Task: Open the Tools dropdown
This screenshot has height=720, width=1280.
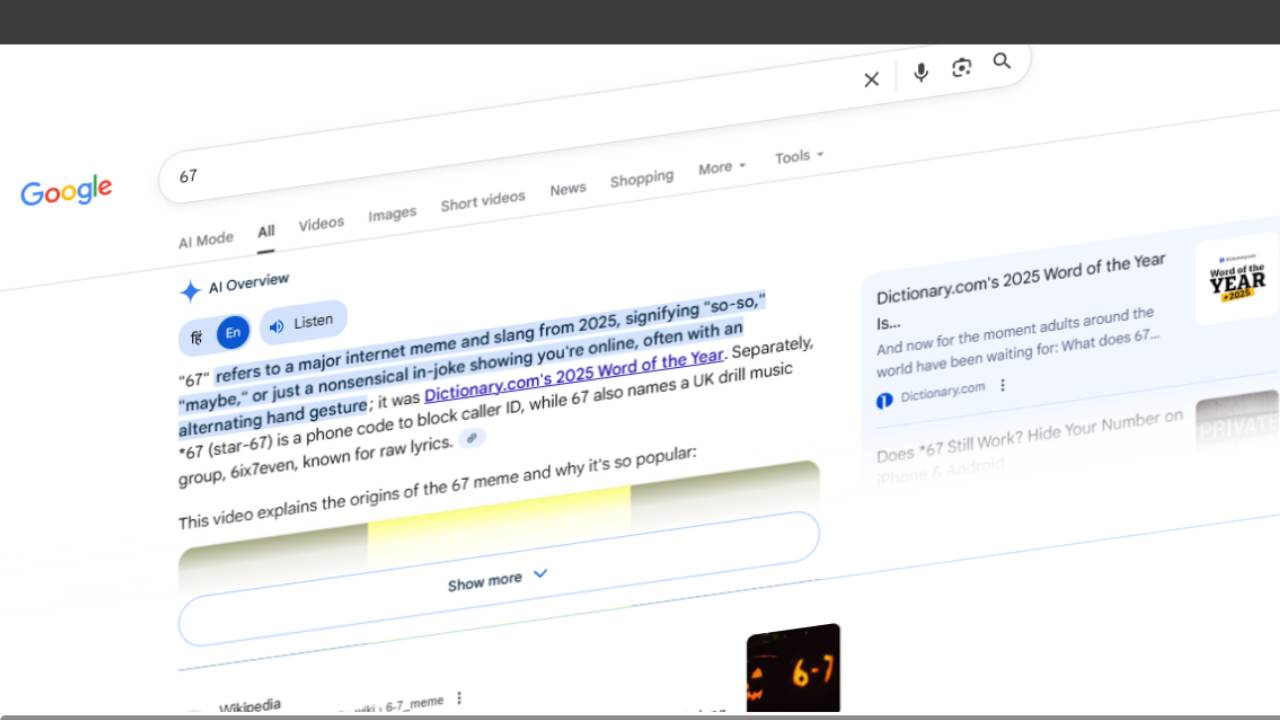Action: (799, 157)
